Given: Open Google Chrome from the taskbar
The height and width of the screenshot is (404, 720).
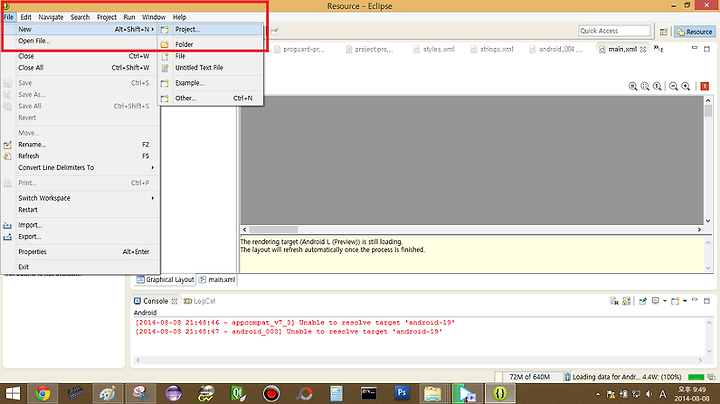Looking at the screenshot, I should [43, 393].
